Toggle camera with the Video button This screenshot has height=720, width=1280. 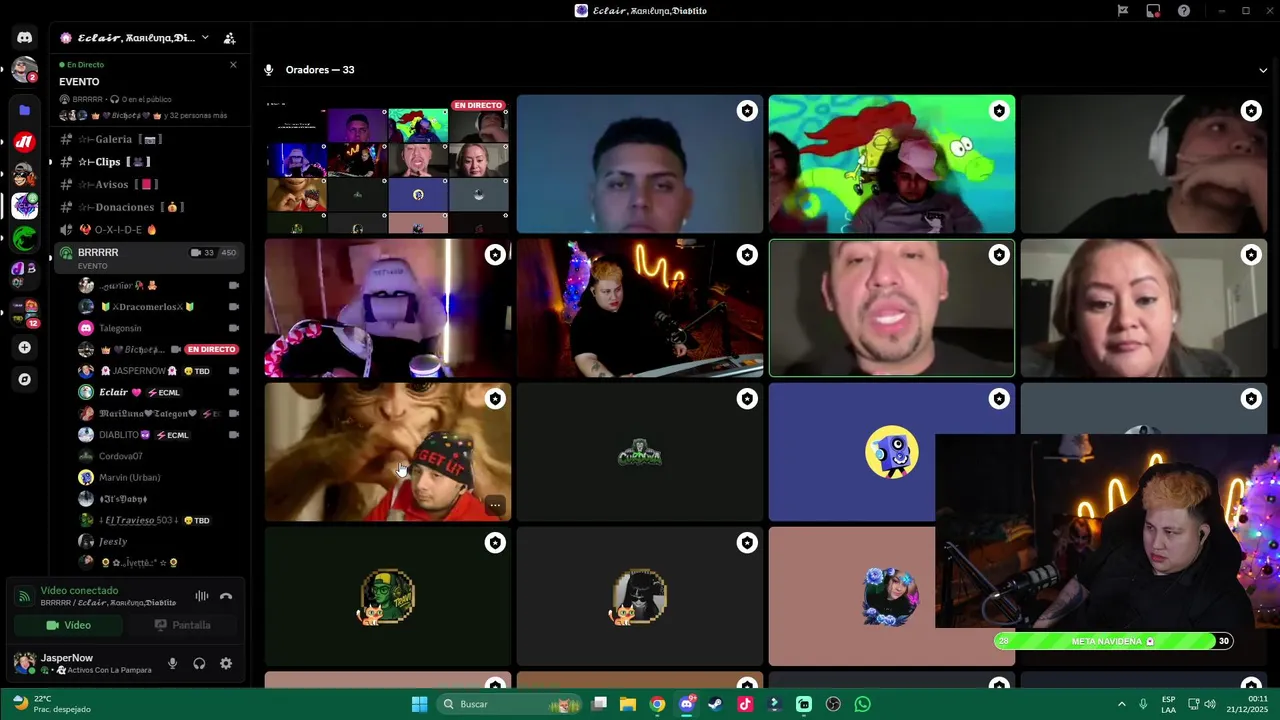pos(68,625)
